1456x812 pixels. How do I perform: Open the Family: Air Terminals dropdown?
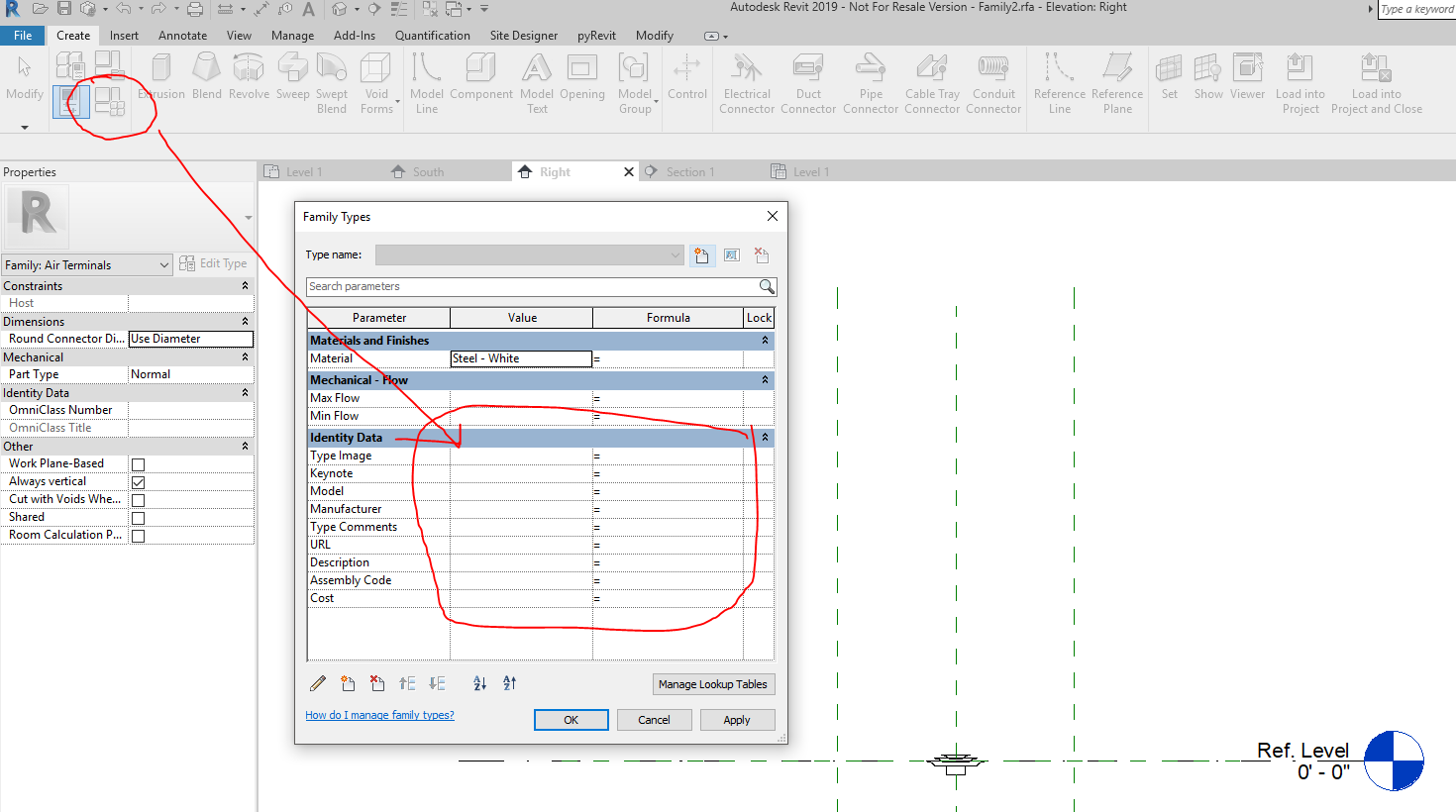(163, 264)
